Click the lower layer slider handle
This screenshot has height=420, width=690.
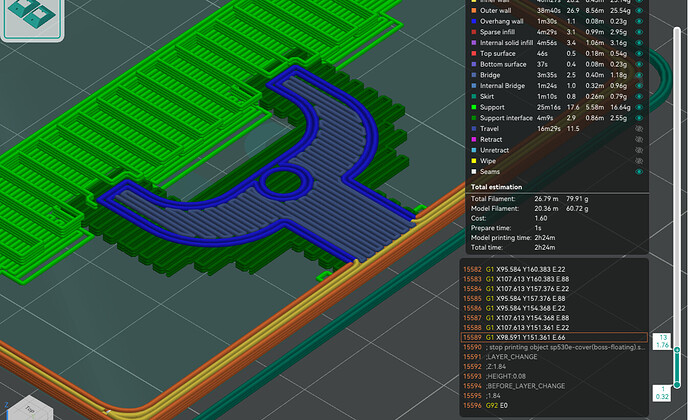[x=662, y=392]
